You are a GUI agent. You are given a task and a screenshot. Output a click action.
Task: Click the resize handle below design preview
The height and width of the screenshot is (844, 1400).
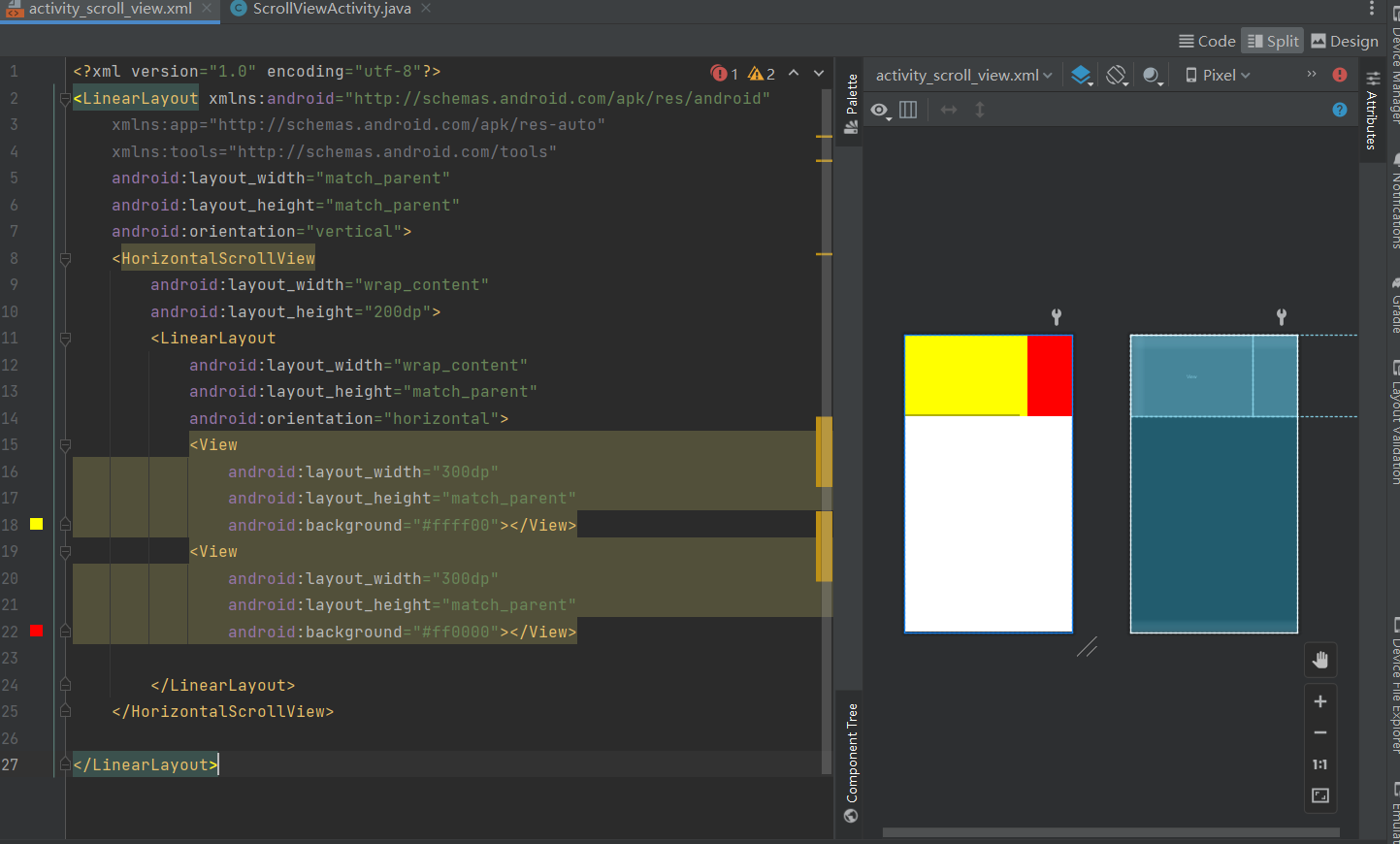[x=1087, y=647]
